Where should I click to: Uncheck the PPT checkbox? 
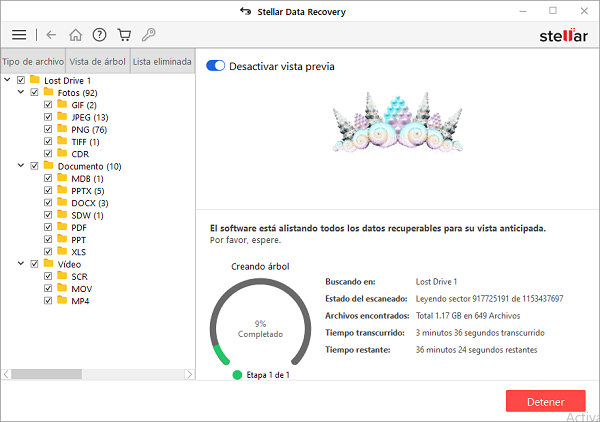(48, 239)
